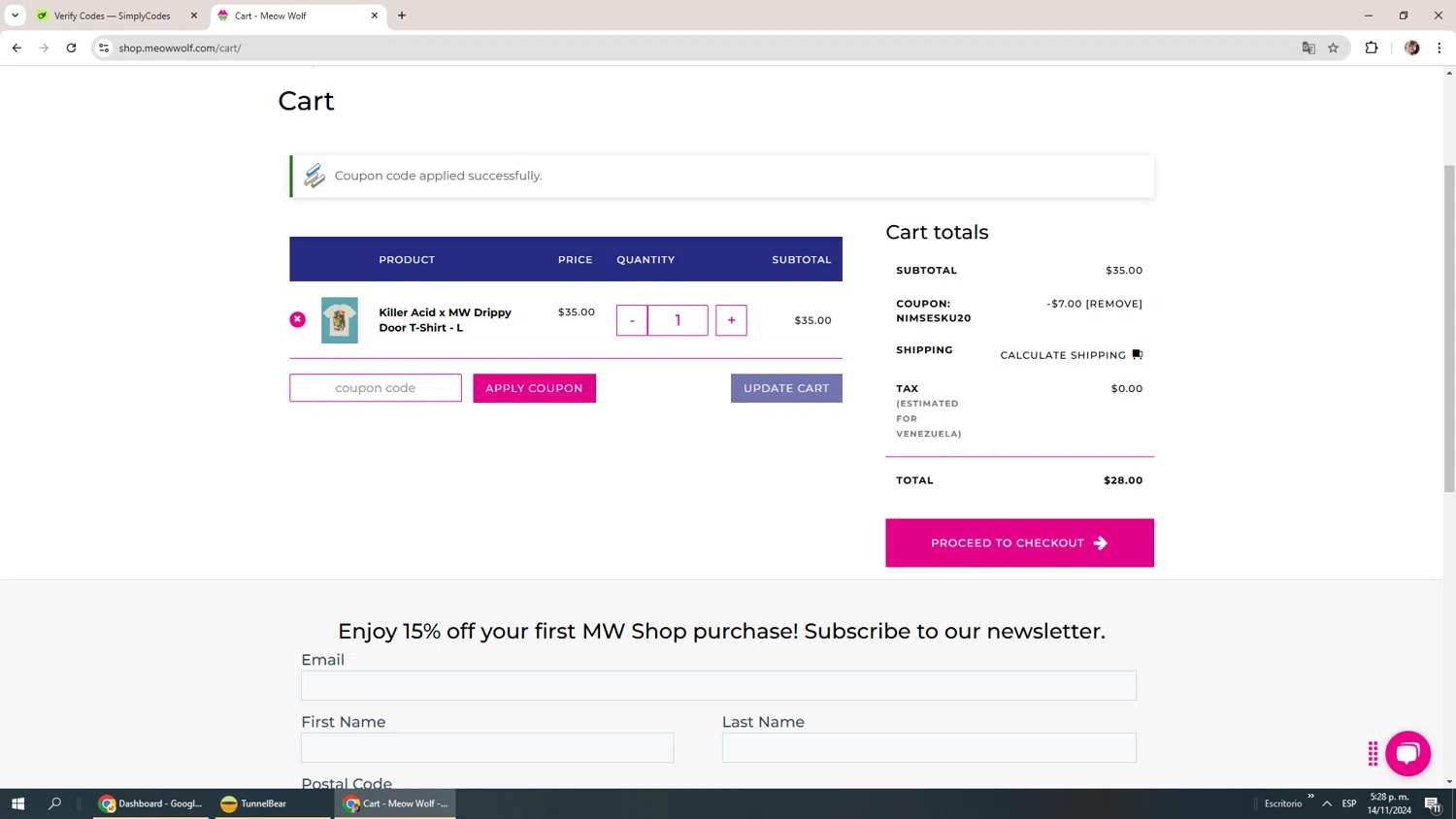Expand Calculate Shipping option
The image size is (1456, 819).
(x=1072, y=355)
